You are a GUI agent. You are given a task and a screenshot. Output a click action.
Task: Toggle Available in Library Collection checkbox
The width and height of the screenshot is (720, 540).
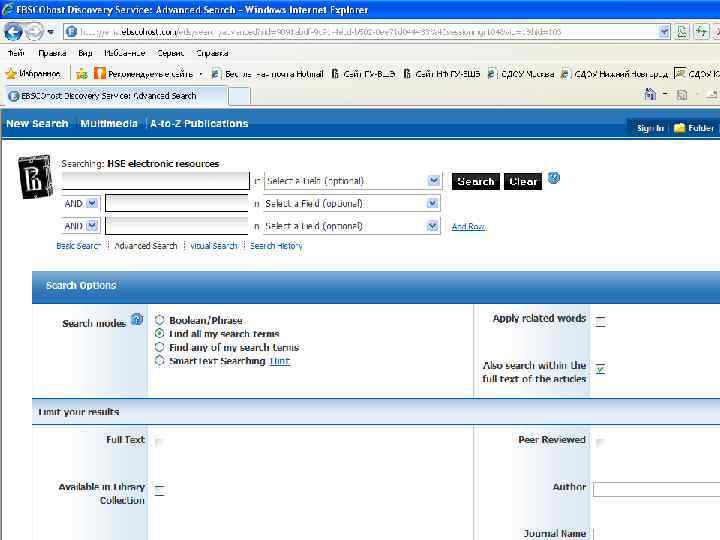pyautogui.click(x=159, y=490)
